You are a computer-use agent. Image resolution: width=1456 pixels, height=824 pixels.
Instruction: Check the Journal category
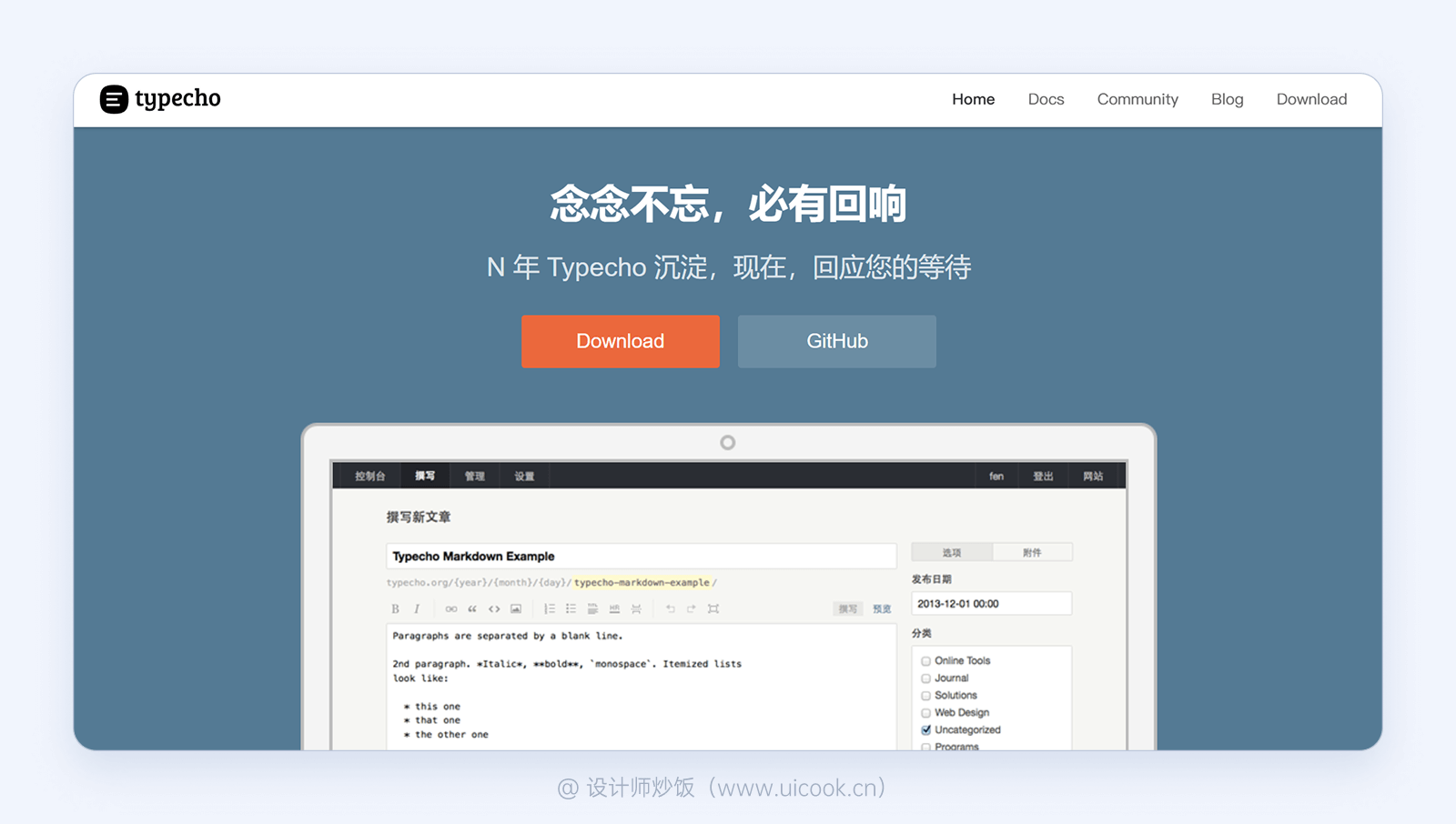point(925,678)
